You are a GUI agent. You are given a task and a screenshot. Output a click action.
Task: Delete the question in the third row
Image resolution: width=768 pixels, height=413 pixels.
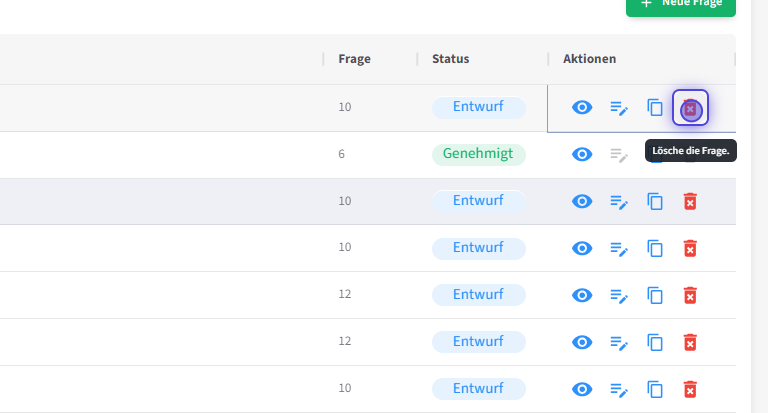[690, 201]
